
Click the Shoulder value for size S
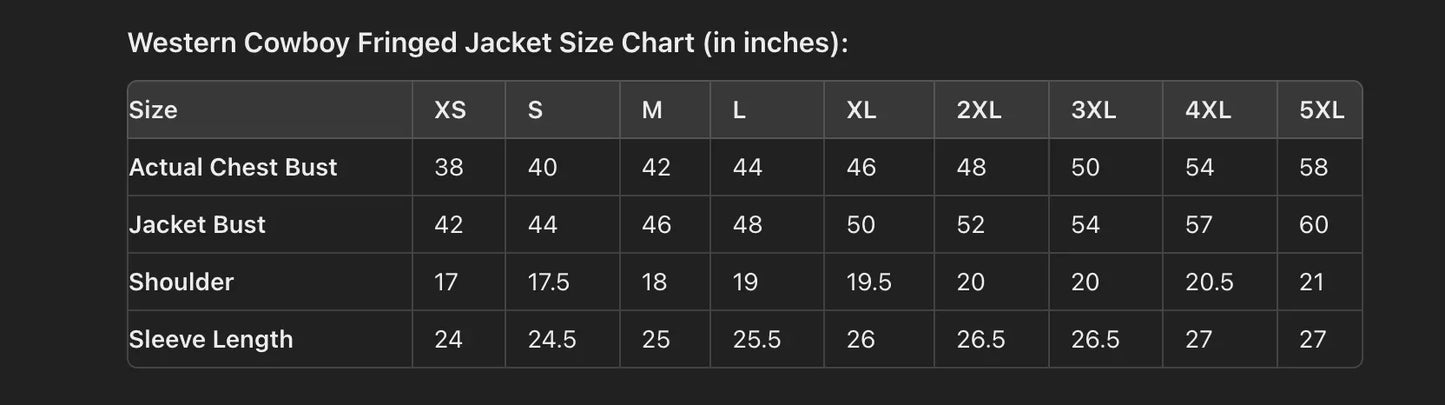548,282
